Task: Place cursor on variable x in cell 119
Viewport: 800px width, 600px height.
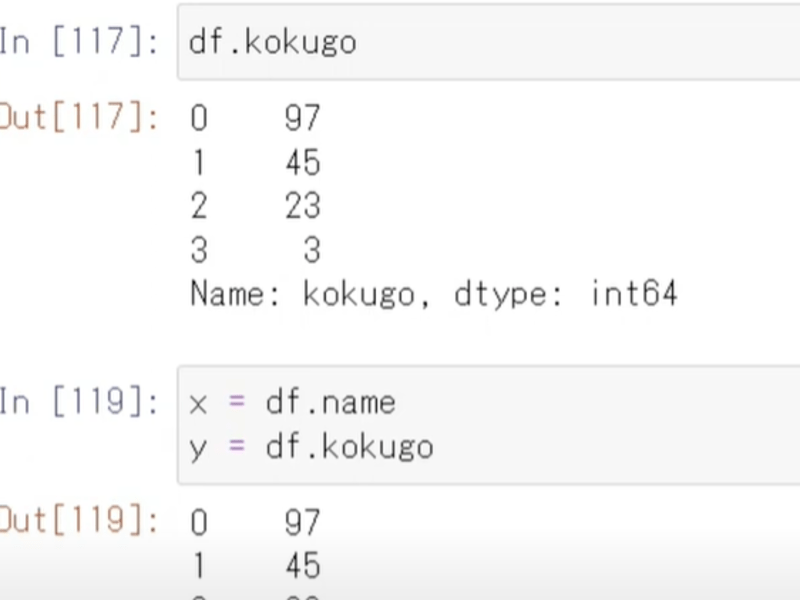Action: pyautogui.click(x=197, y=403)
